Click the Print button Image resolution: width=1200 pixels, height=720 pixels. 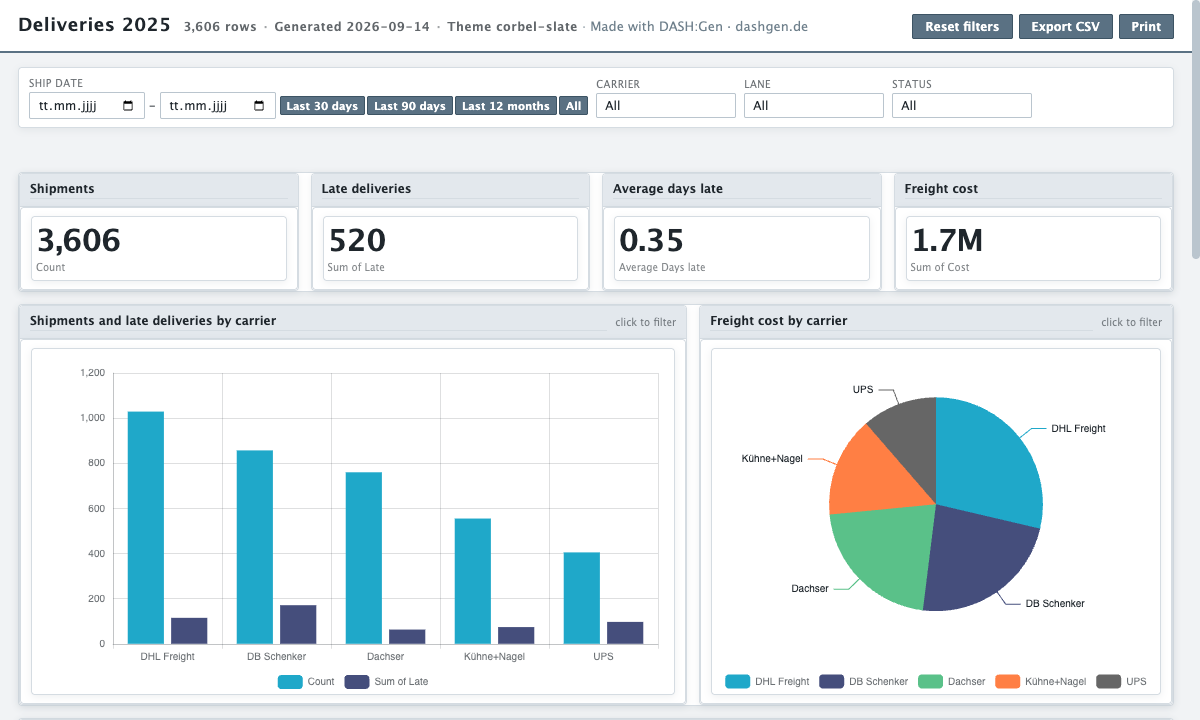click(1146, 27)
